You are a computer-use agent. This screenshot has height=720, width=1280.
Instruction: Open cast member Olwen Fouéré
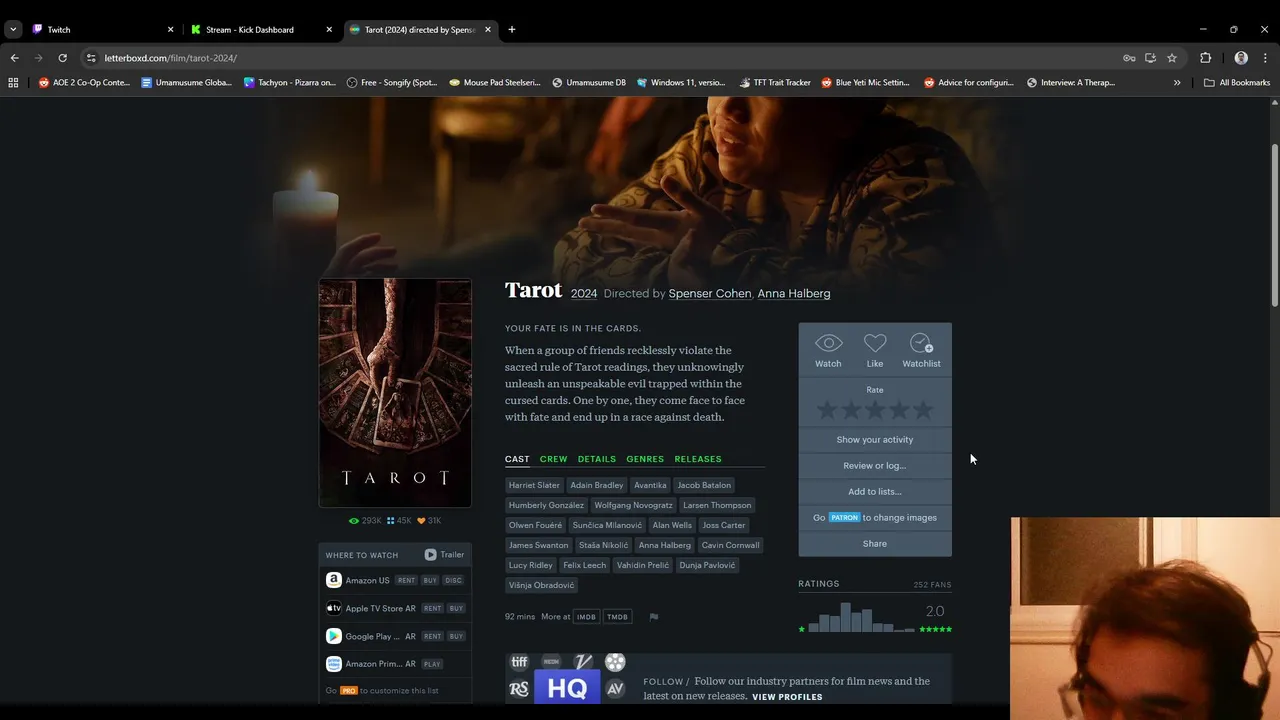coord(535,525)
